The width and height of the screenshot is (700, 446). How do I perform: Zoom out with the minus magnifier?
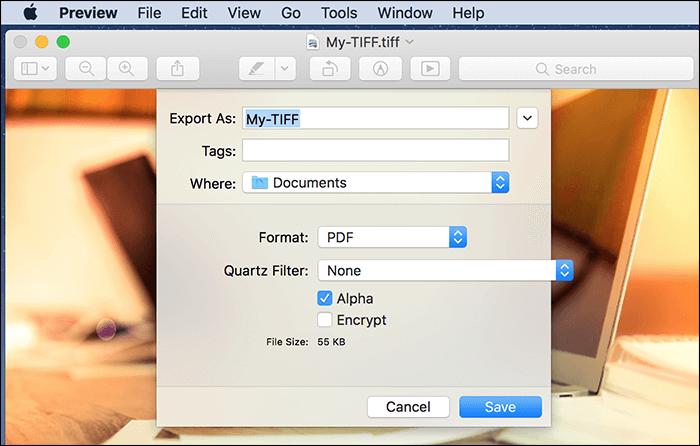pyautogui.click(x=86, y=69)
